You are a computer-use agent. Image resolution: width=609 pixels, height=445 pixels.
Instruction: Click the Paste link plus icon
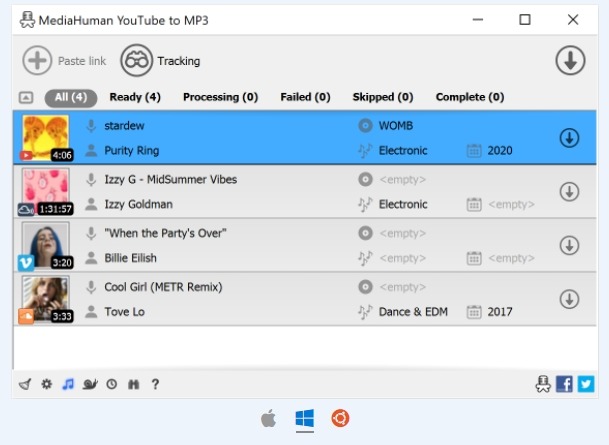pyautogui.click(x=37, y=61)
